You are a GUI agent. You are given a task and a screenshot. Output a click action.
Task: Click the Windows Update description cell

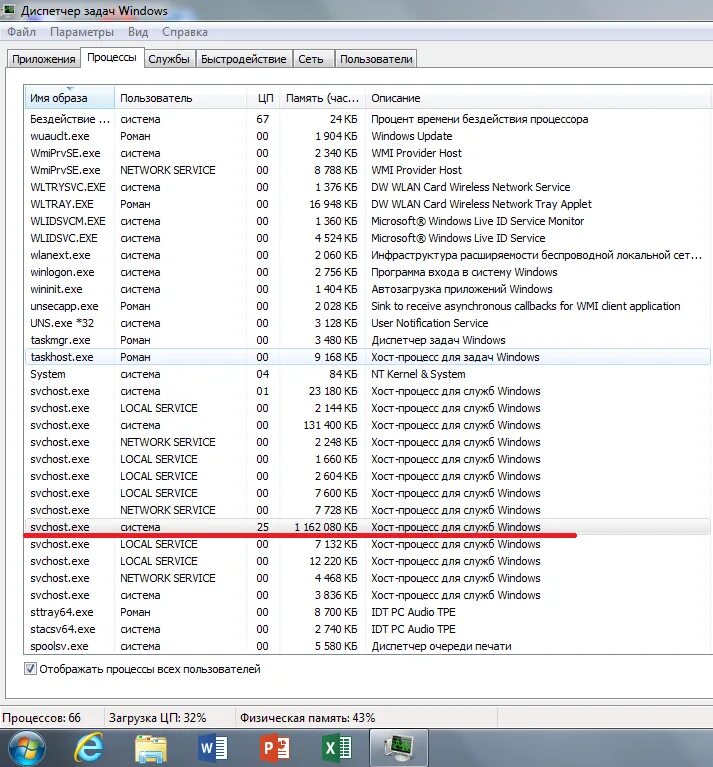pyautogui.click(x=412, y=136)
